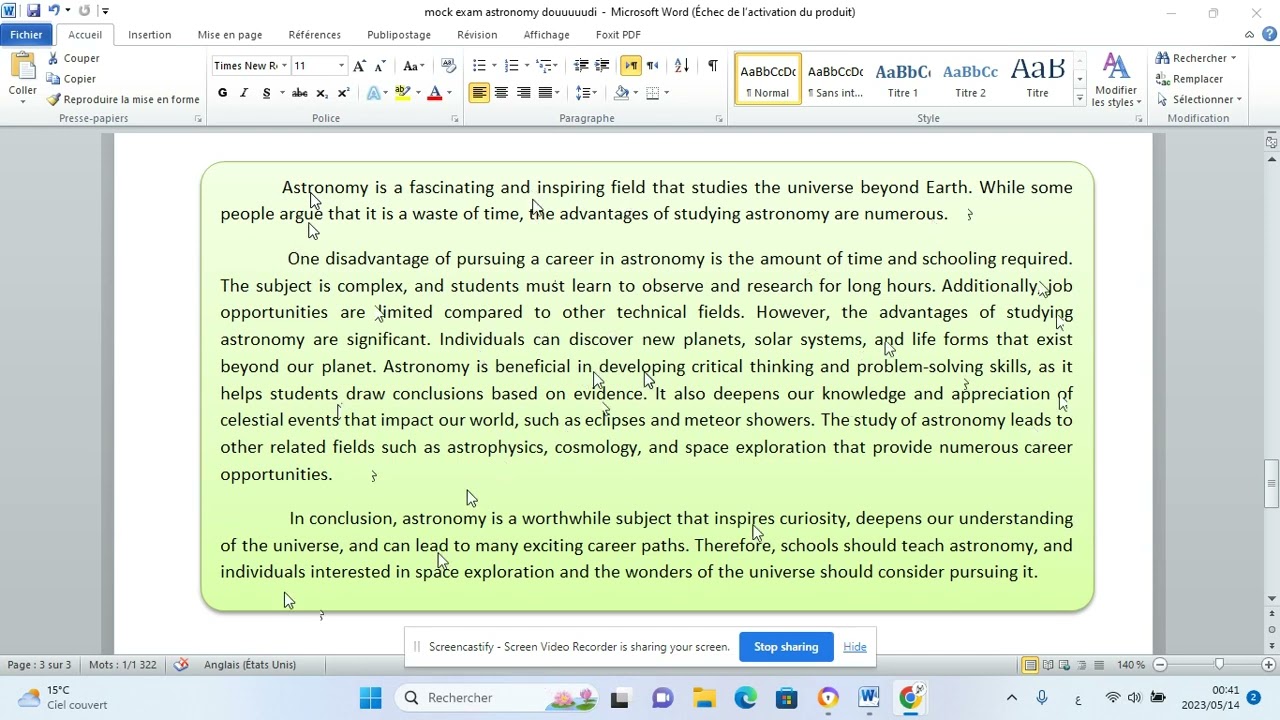Click the Stop sharing button
Viewport: 1280px width, 720px height.
tap(786, 647)
